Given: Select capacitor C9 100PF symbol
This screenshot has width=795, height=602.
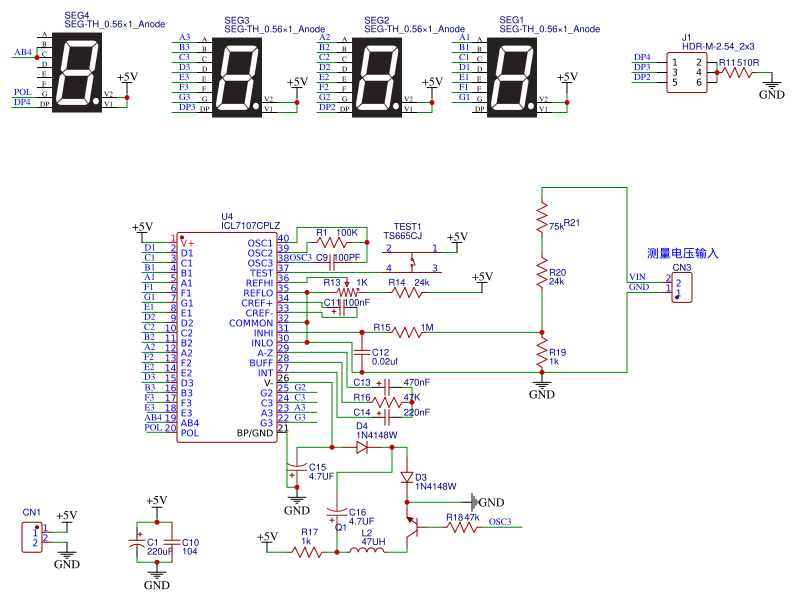Looking at the screenshot, I should 332,263.
